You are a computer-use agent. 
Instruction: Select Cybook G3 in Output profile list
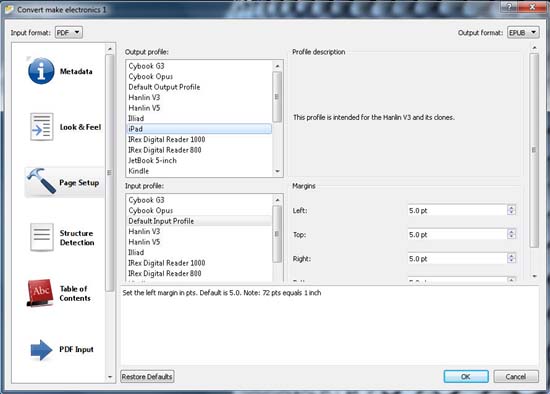(199, 66)
